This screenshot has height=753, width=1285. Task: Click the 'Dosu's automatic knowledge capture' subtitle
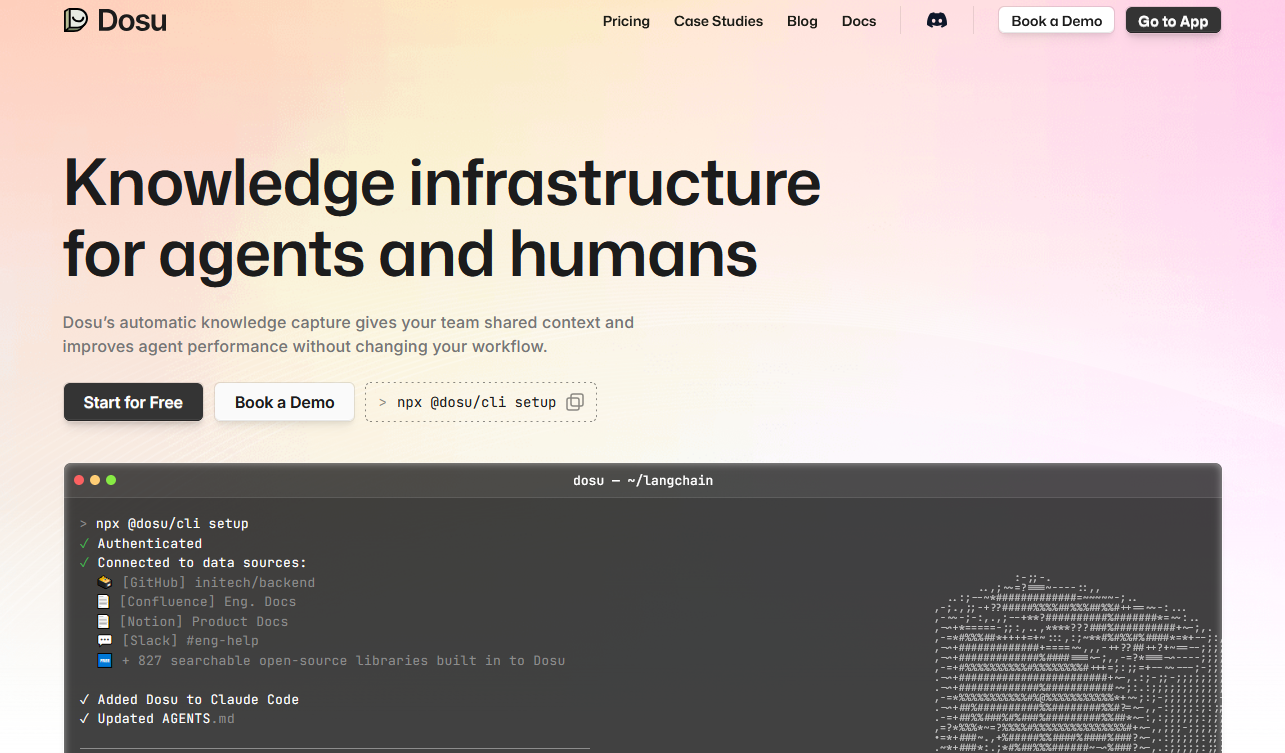[348, 335]
